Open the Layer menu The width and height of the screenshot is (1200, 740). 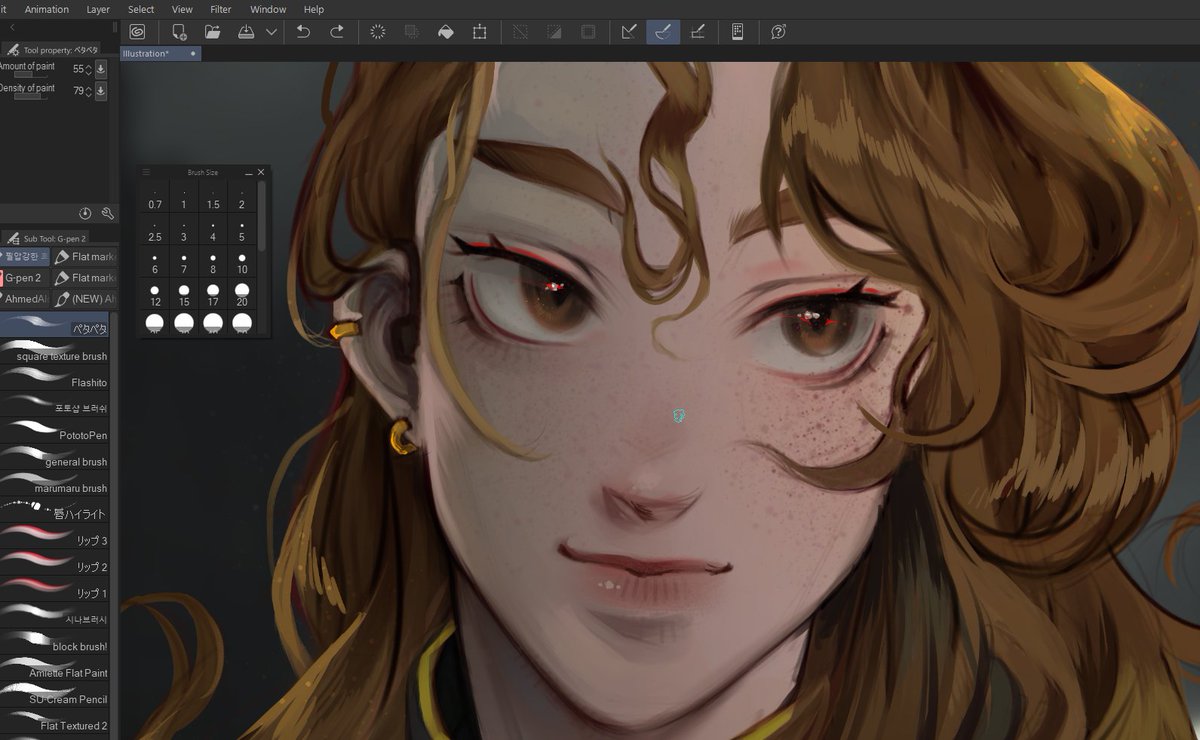click(98, 9)
